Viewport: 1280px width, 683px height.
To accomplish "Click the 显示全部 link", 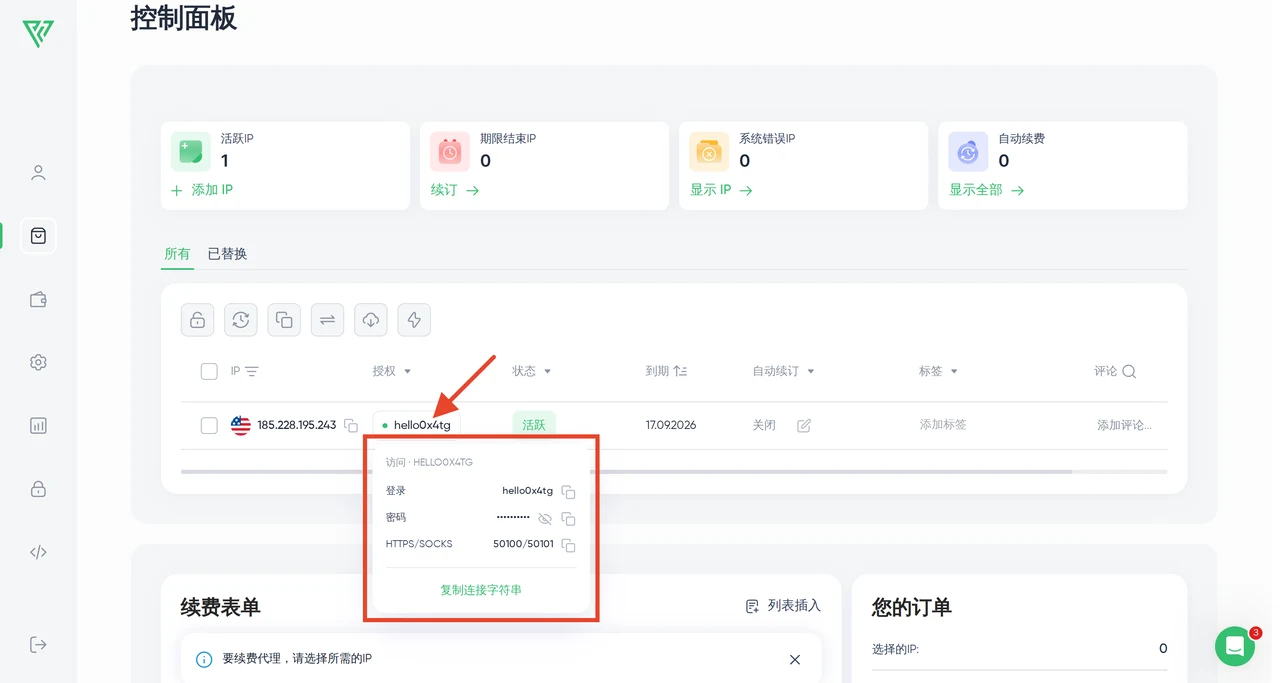I will click(x=987, y=190).
